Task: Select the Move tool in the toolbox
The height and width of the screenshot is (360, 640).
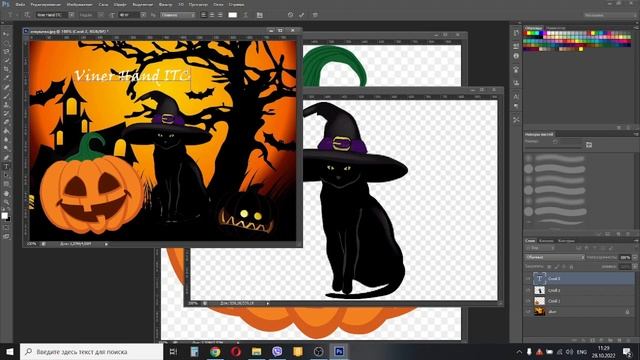Action: [6, 34]
